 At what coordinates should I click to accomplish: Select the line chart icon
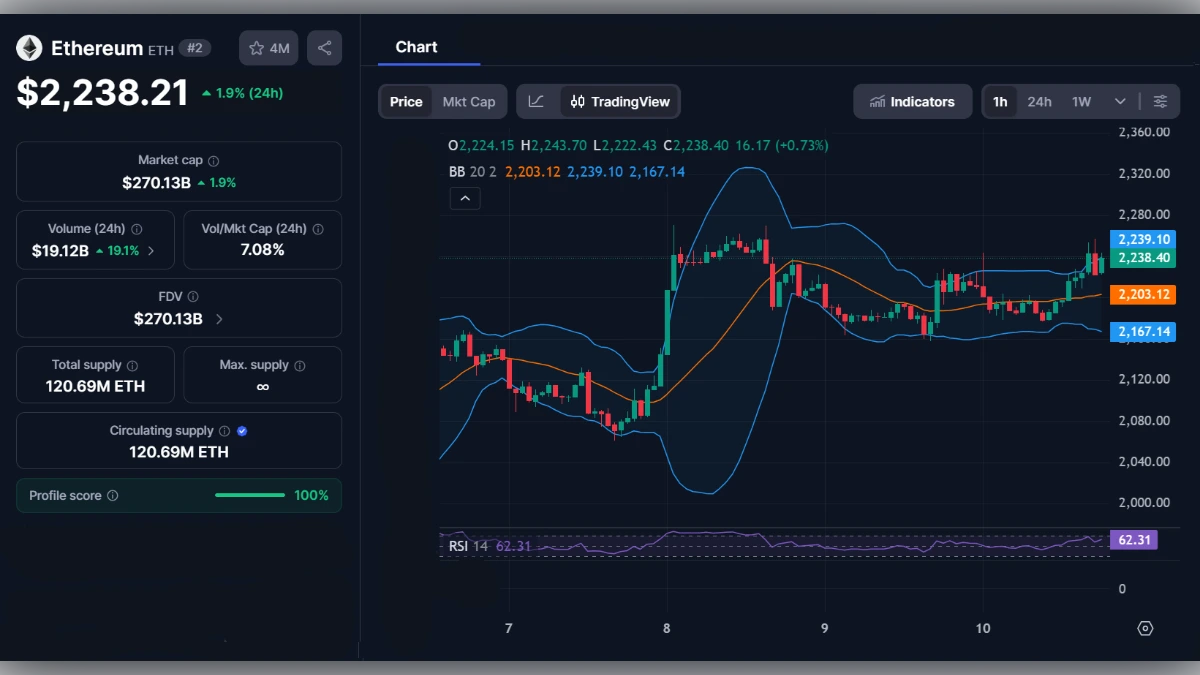537,101
